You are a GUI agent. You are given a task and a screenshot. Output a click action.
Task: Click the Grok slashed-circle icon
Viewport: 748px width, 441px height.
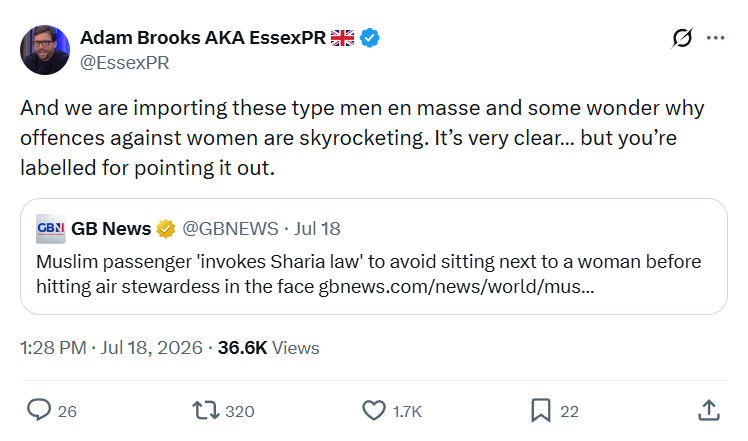pyautogui.click(x=682, y=38)
